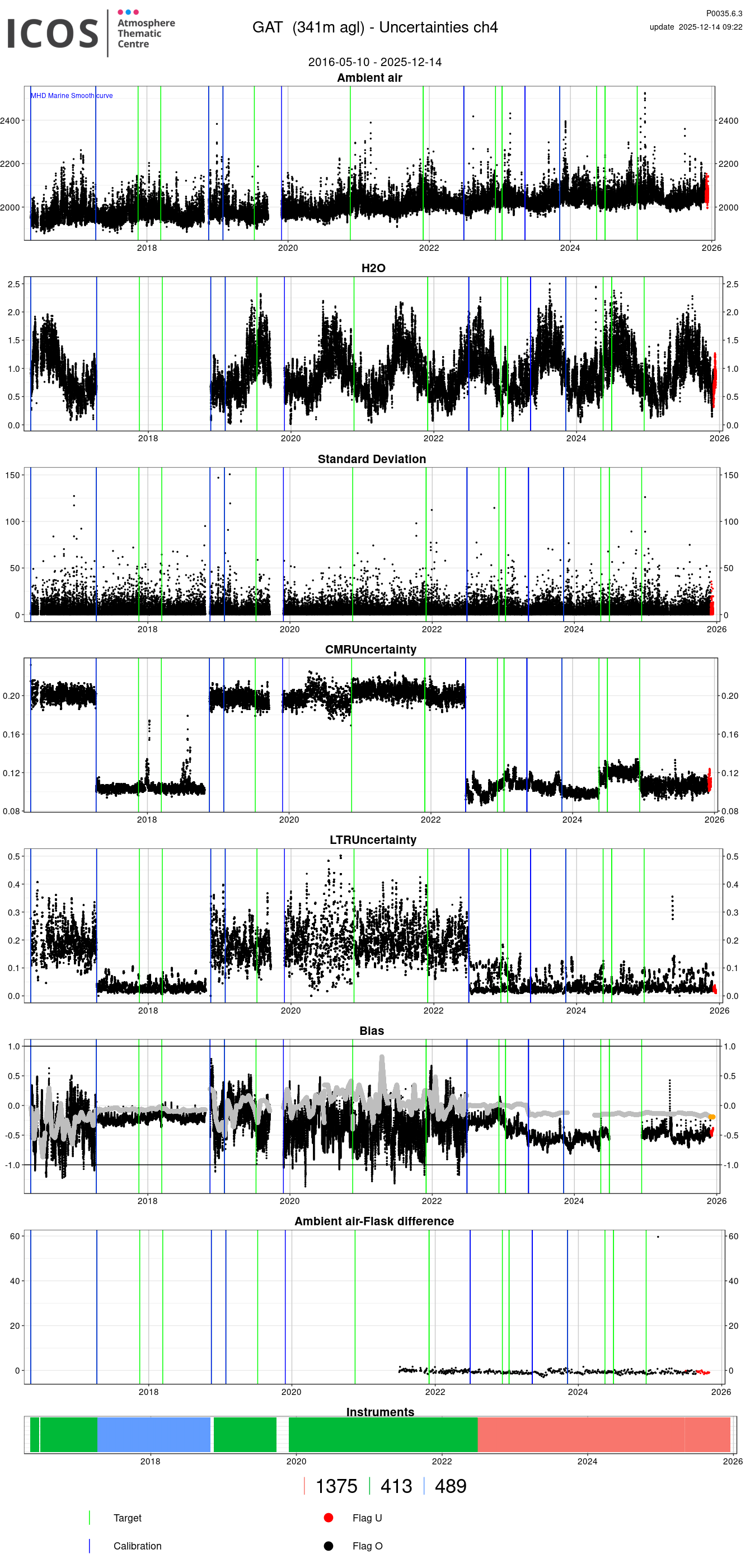The image size is (750, 1568).
Task: Click instrument number 413 label
Action: 396,1486
